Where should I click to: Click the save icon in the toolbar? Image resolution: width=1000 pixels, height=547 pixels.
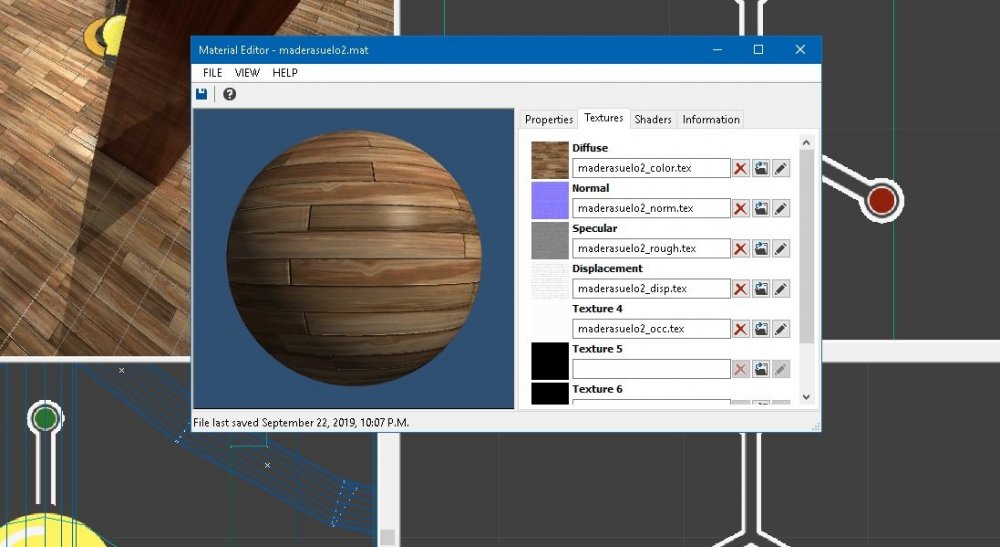point(201,94)
